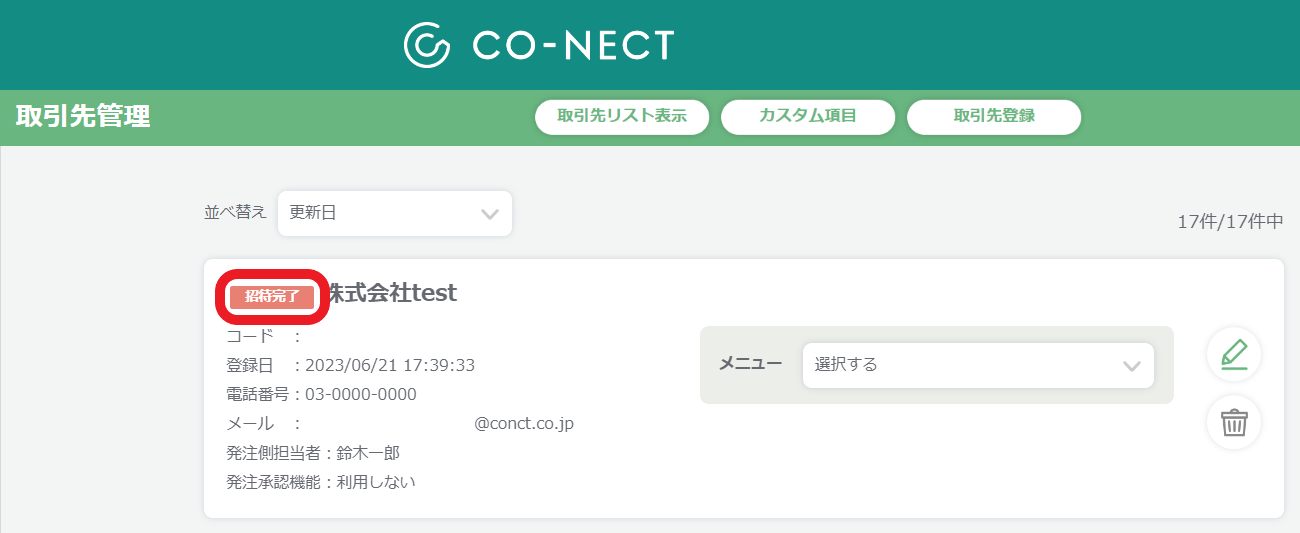Image resolution: width=1300 pixels, height=533 pixels.
Task: Click the 招待完了 status badge
Action: click(x=272, y=297)
